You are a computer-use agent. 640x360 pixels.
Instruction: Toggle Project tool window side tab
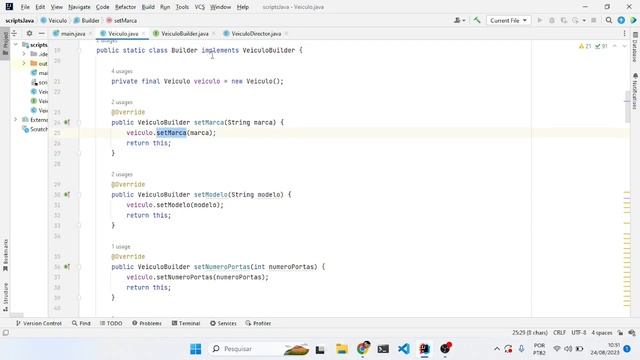(x=5, y=44)
